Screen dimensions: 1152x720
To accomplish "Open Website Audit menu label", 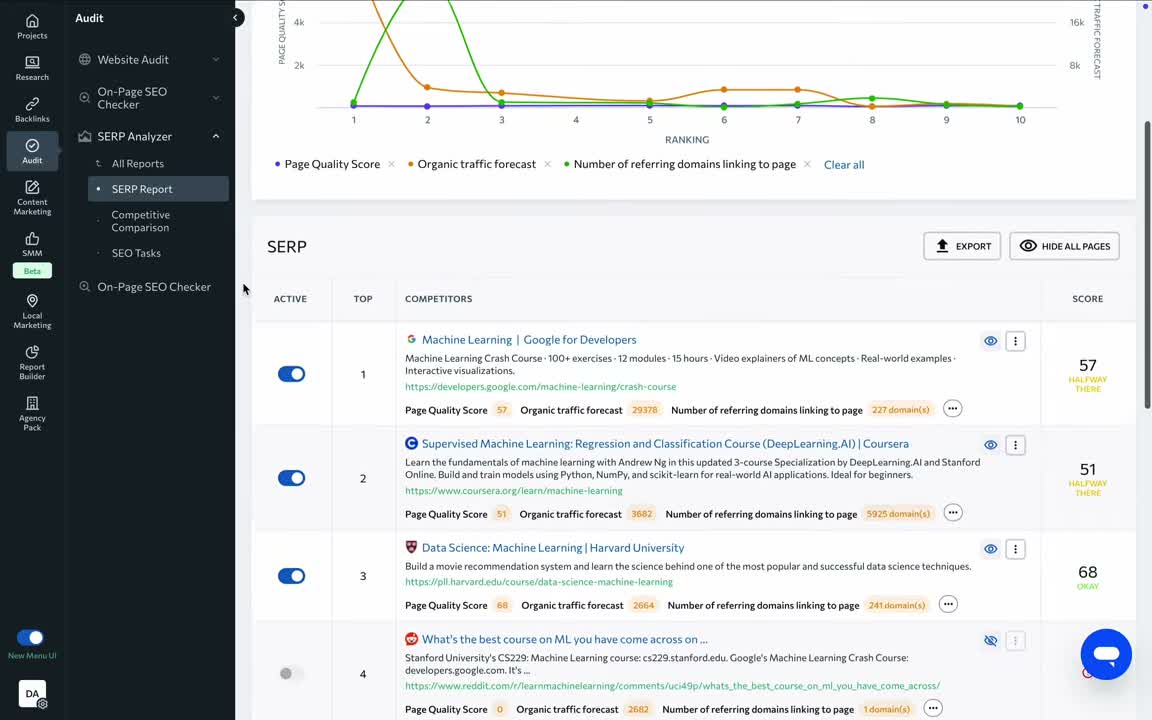I will pos(133,60).
